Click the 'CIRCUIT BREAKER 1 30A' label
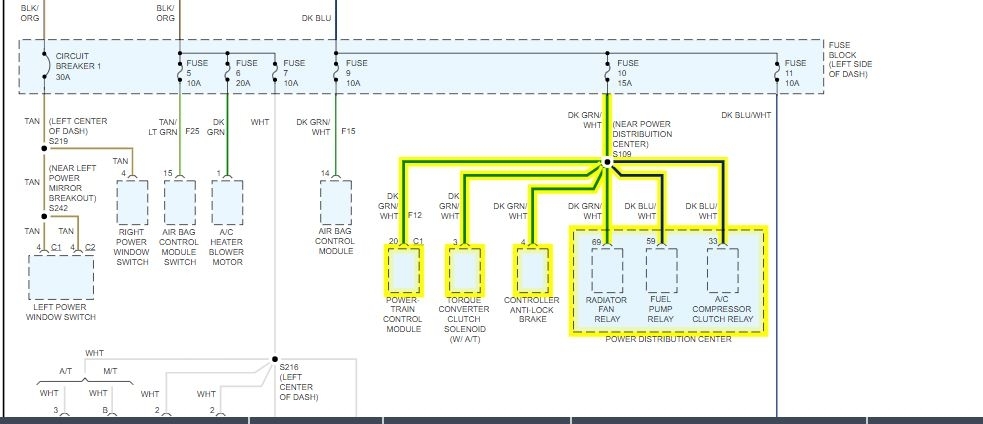 [x=78, y=66]
